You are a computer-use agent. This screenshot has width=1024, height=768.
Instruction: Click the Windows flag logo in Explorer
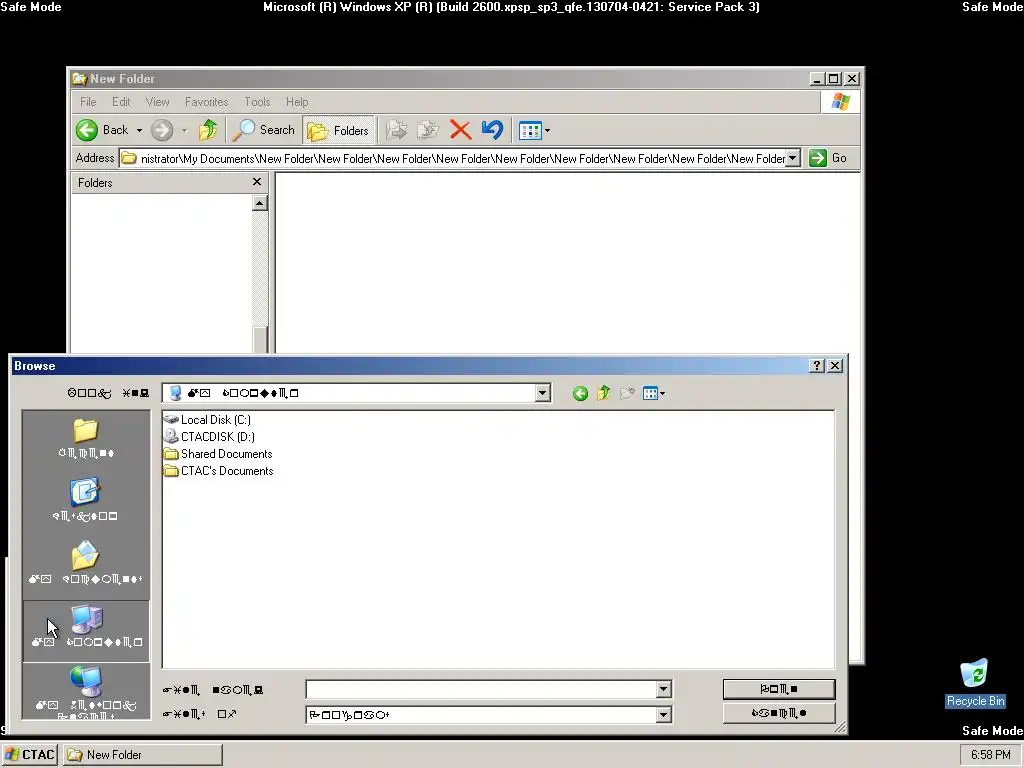(840, 102)
